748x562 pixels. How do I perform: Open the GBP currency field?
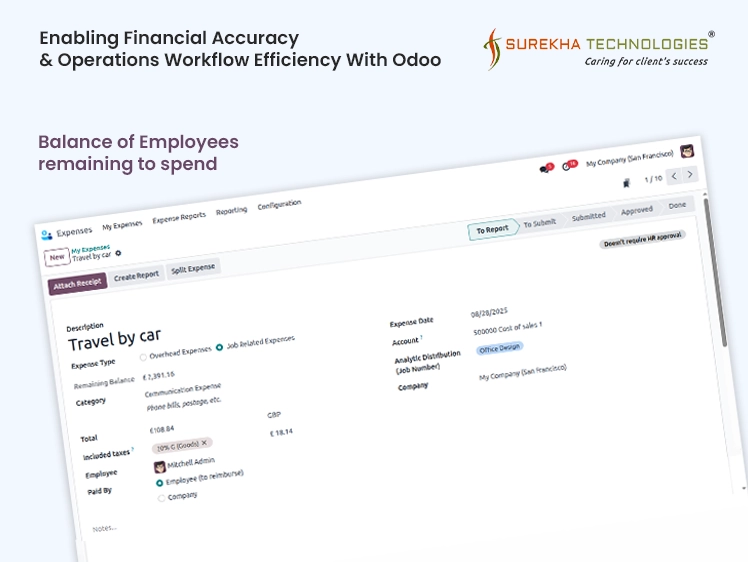coord(274,415)
